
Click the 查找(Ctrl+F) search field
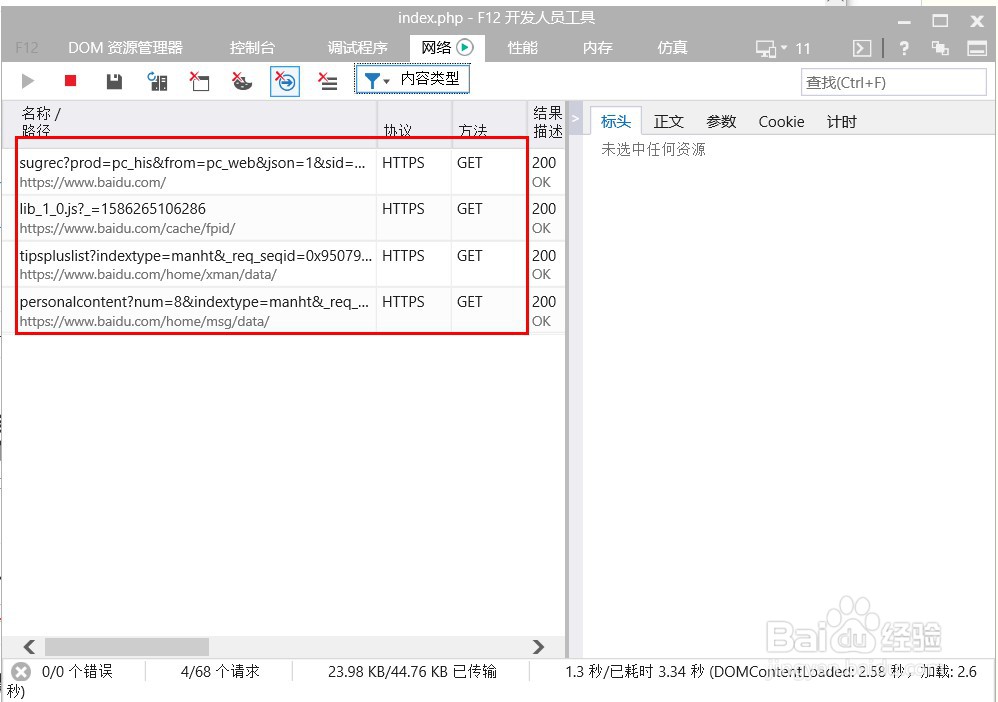pyautogui.click(x=894, y=82)
